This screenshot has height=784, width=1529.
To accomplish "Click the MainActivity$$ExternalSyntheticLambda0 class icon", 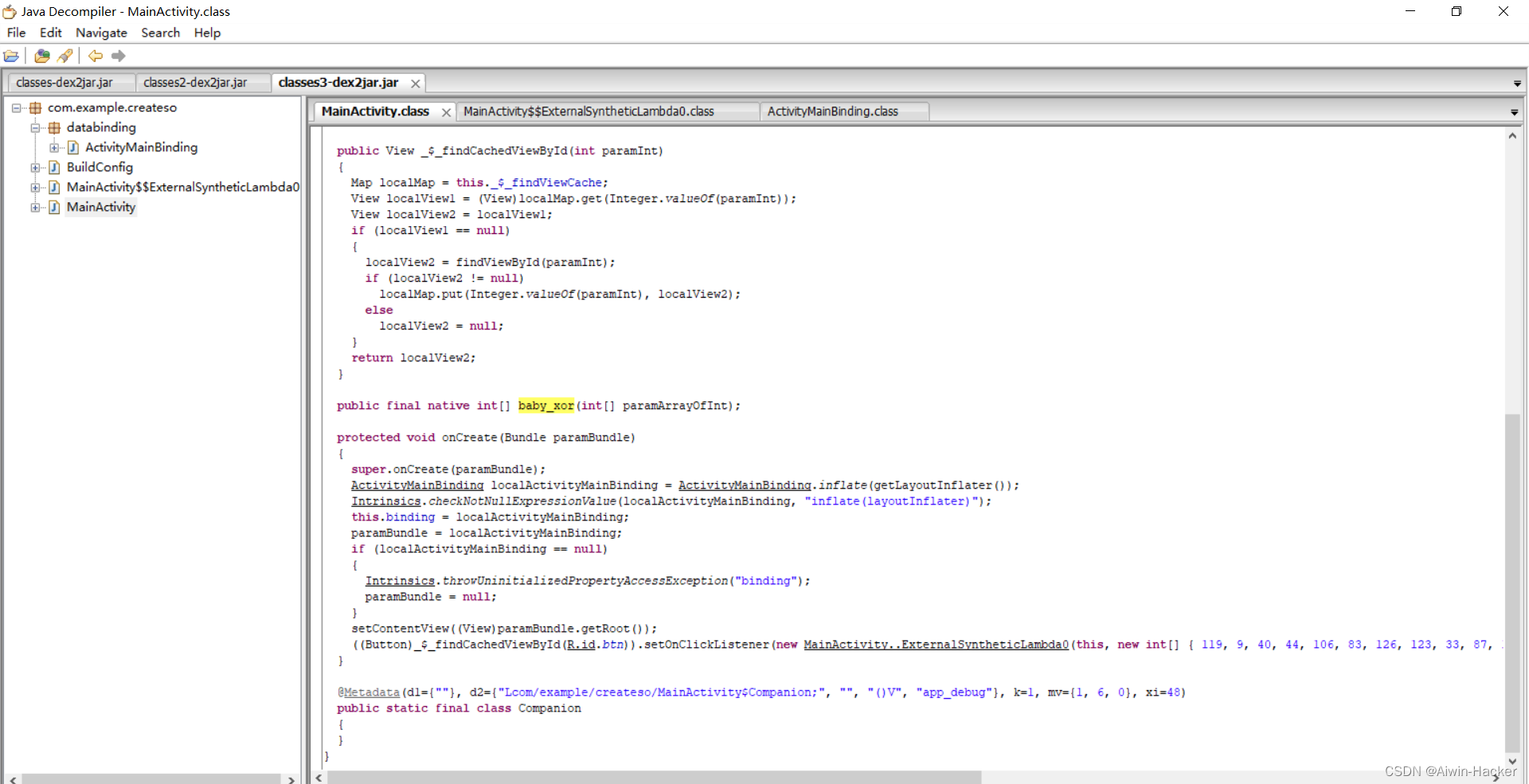I will [54, 187].
